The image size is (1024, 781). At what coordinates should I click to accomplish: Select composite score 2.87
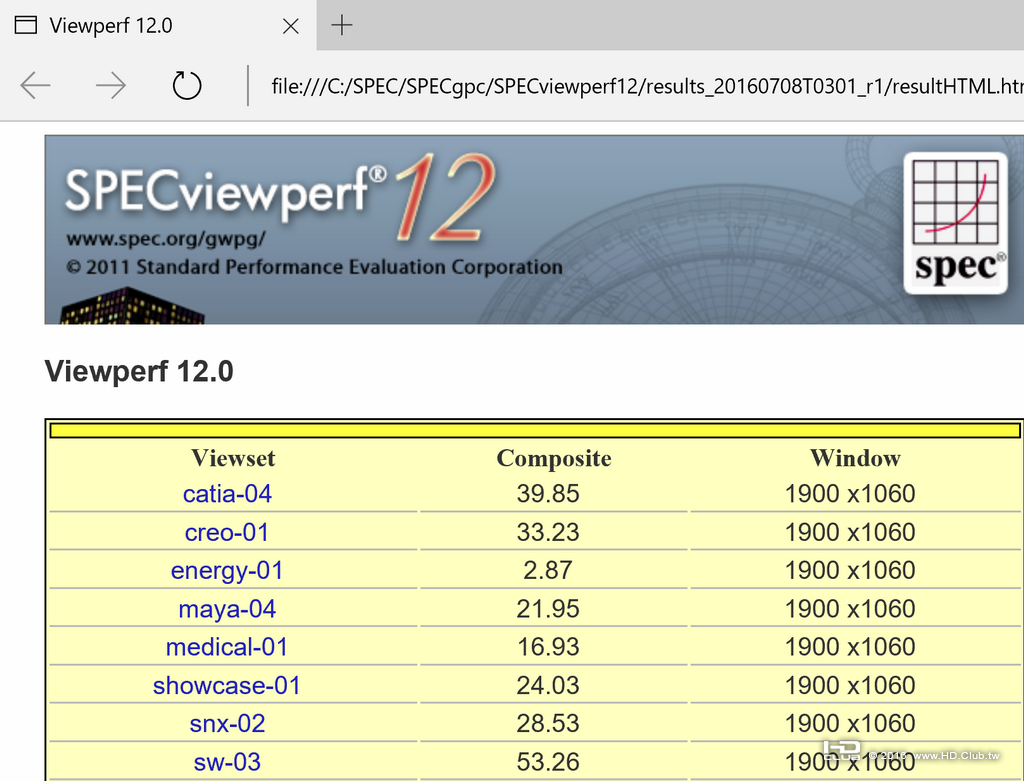548,571
